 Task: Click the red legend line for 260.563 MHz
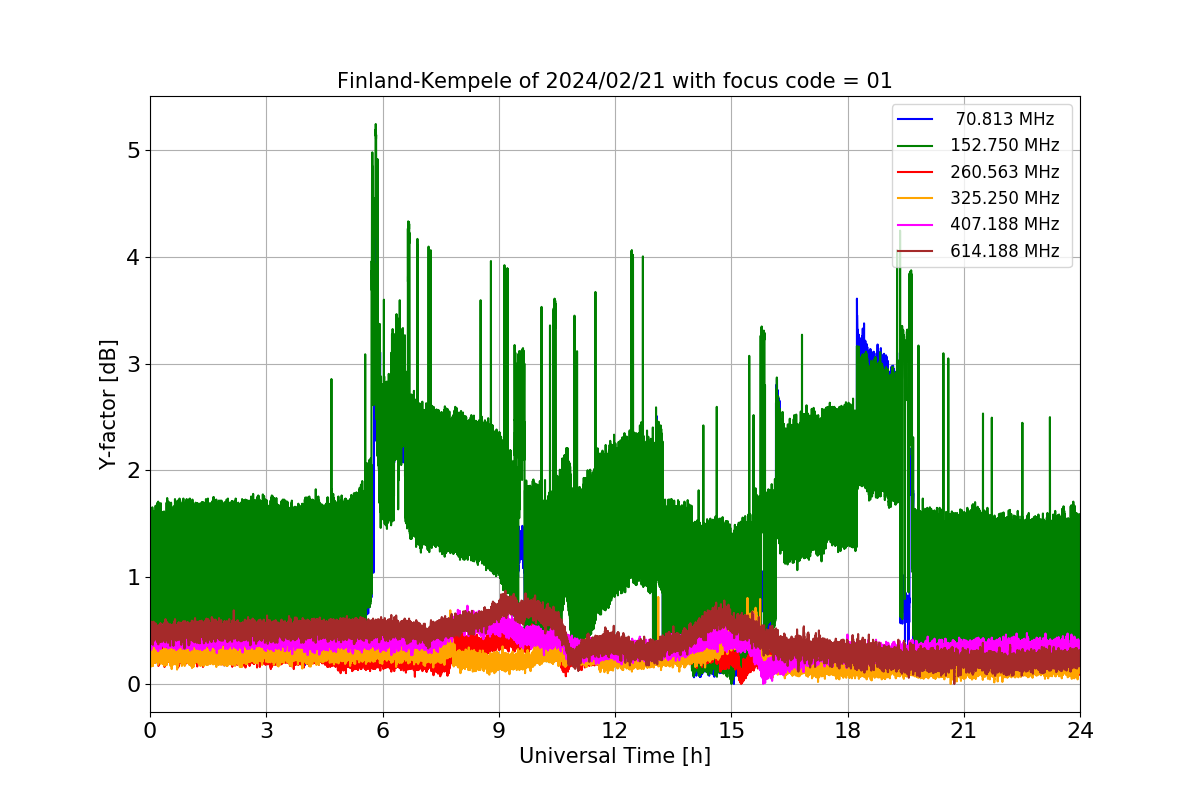coord(916,172)
